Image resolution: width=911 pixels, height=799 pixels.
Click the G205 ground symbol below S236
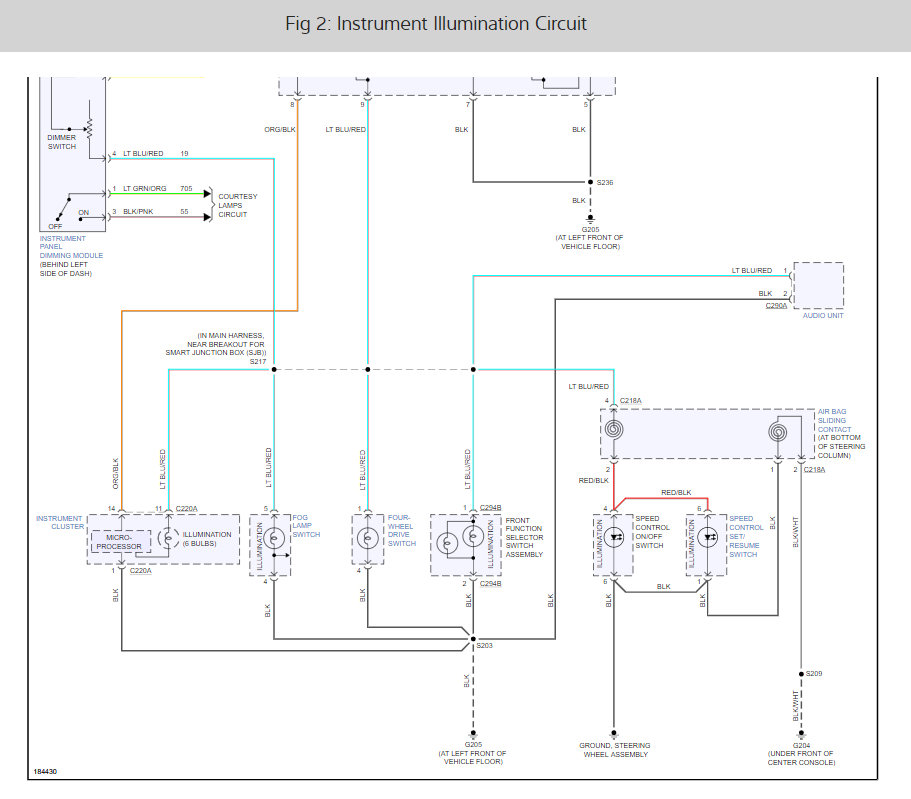point(590,219)
